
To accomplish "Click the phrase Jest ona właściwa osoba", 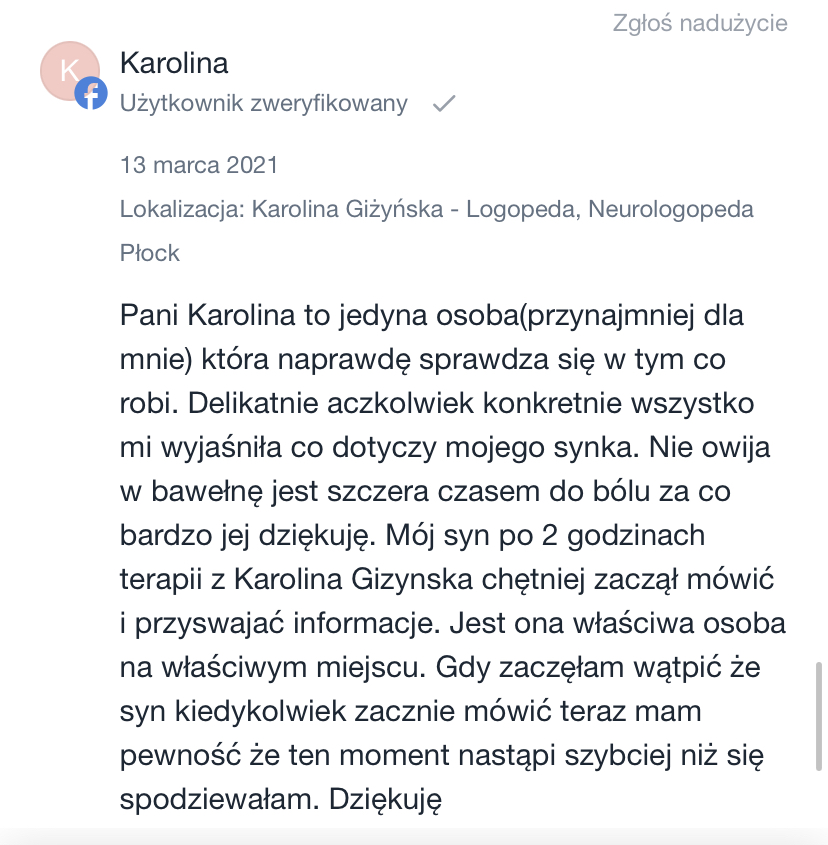I will coord(618,624).
